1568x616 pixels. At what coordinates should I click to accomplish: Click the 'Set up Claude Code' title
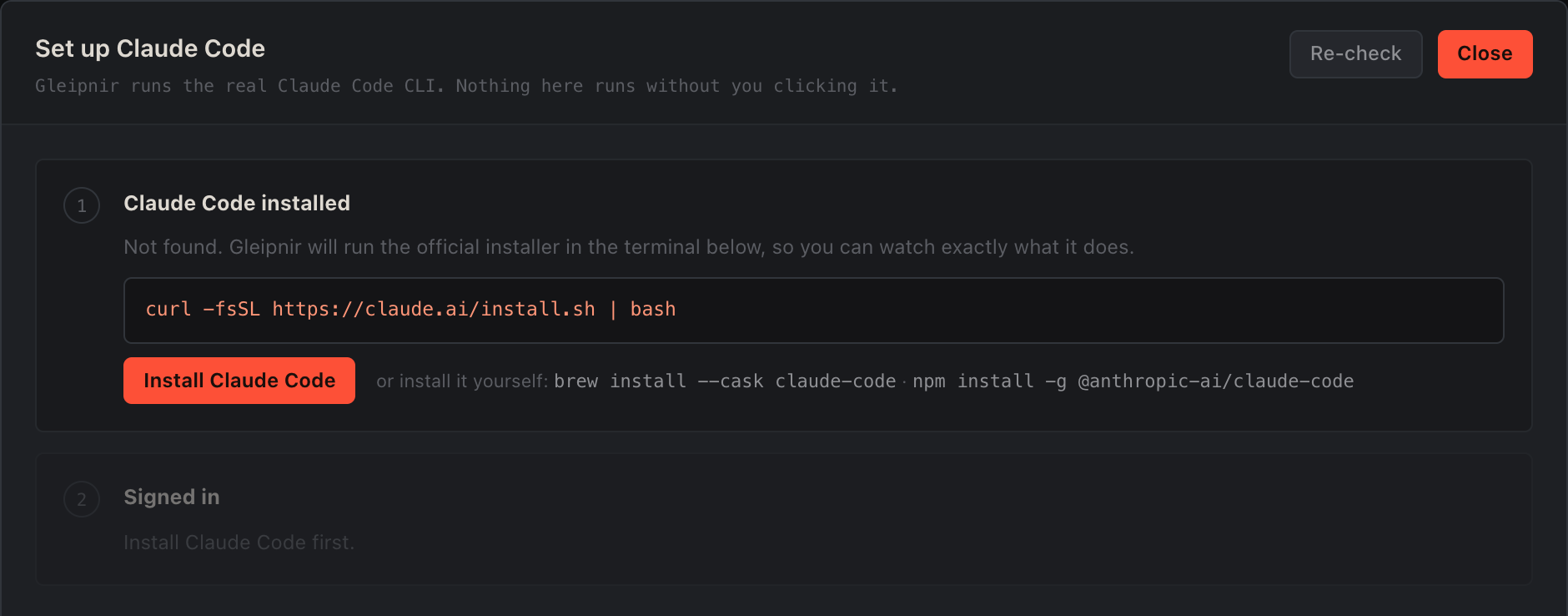click(150, 48)
